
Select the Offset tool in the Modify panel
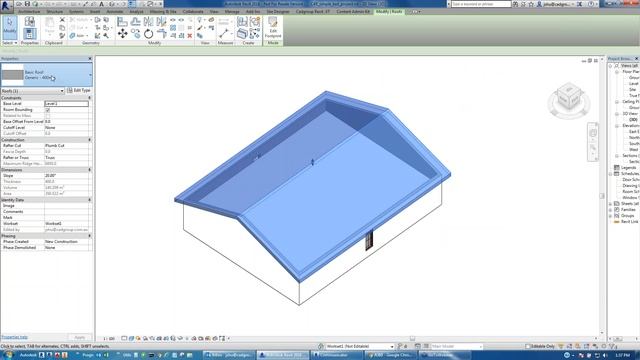pyautogui.click(x=136, y=21)
